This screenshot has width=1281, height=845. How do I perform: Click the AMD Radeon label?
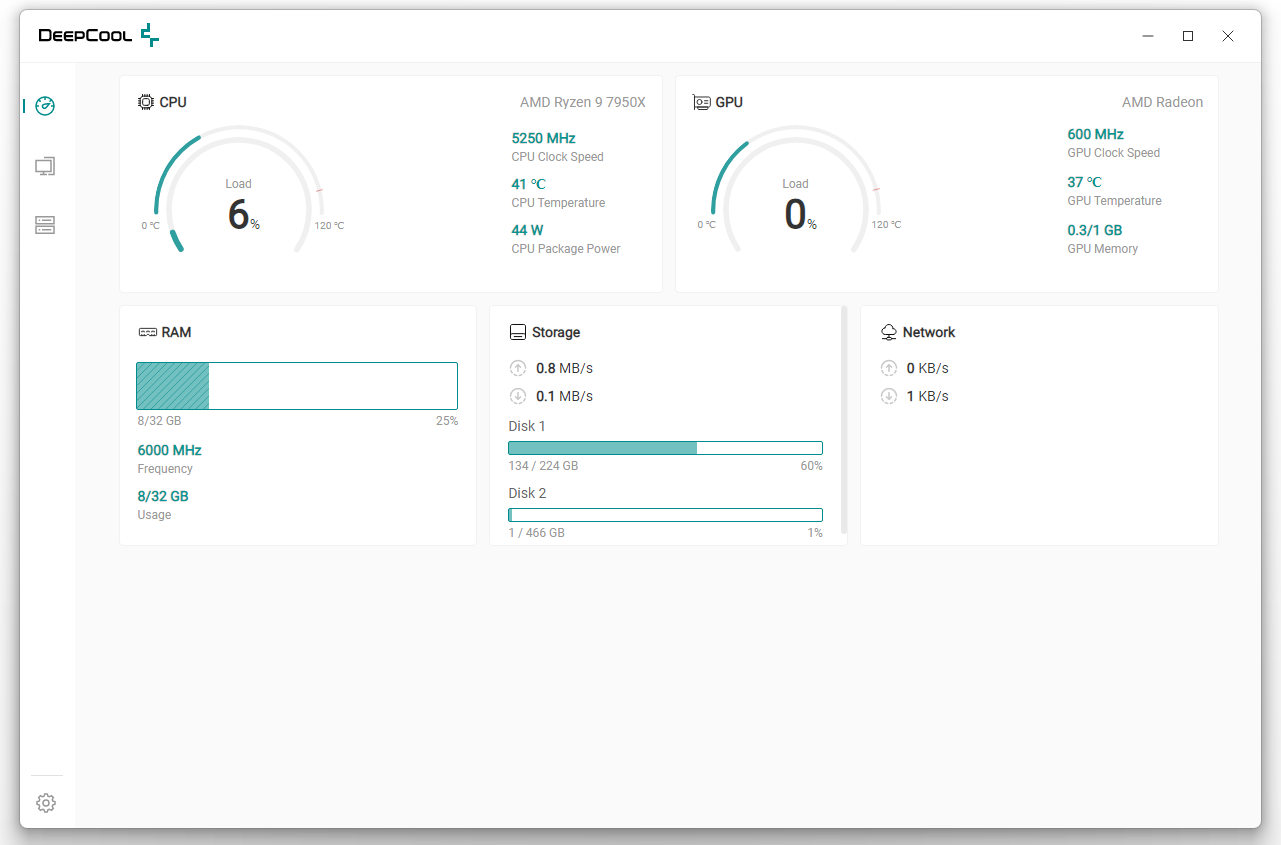1163,102
